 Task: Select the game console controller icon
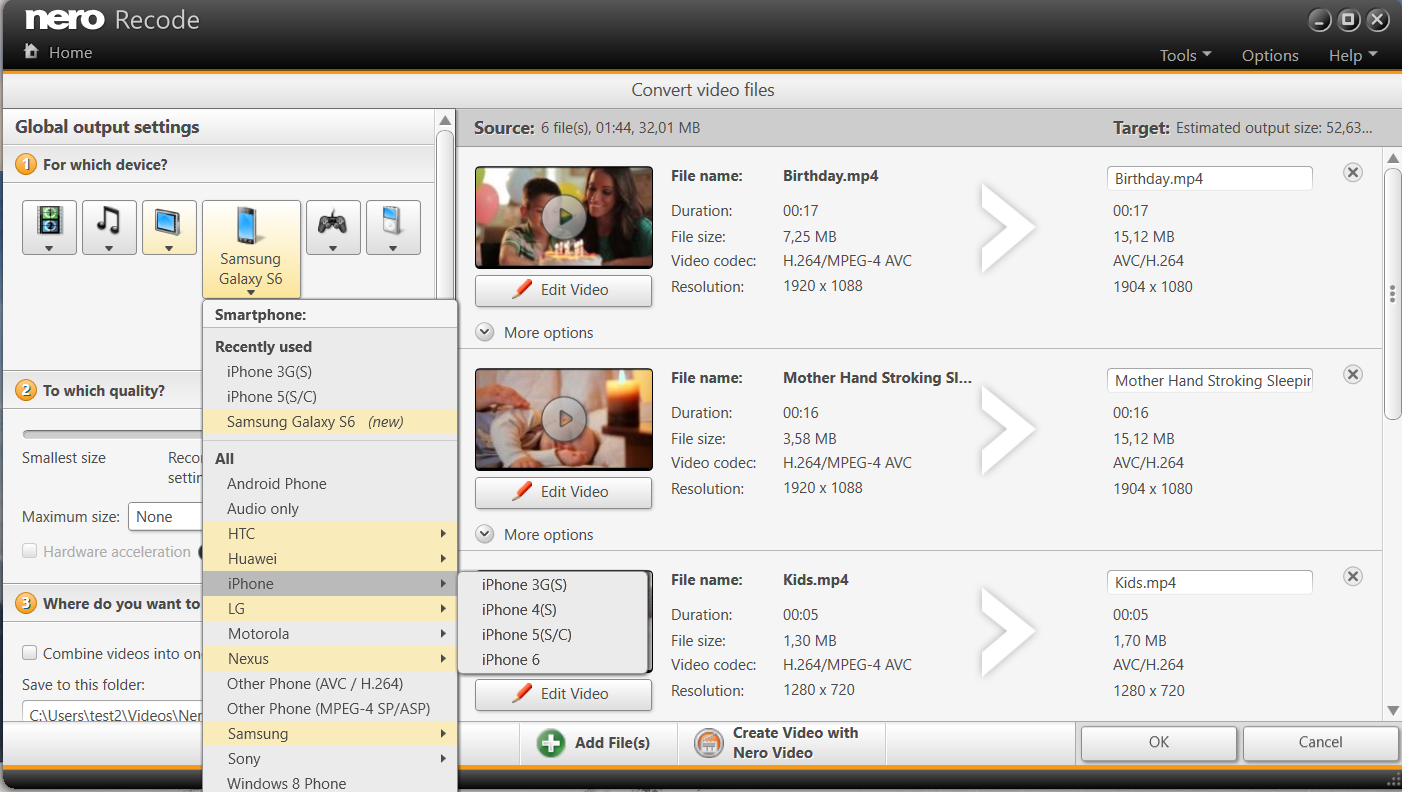(x=333, y=227)
